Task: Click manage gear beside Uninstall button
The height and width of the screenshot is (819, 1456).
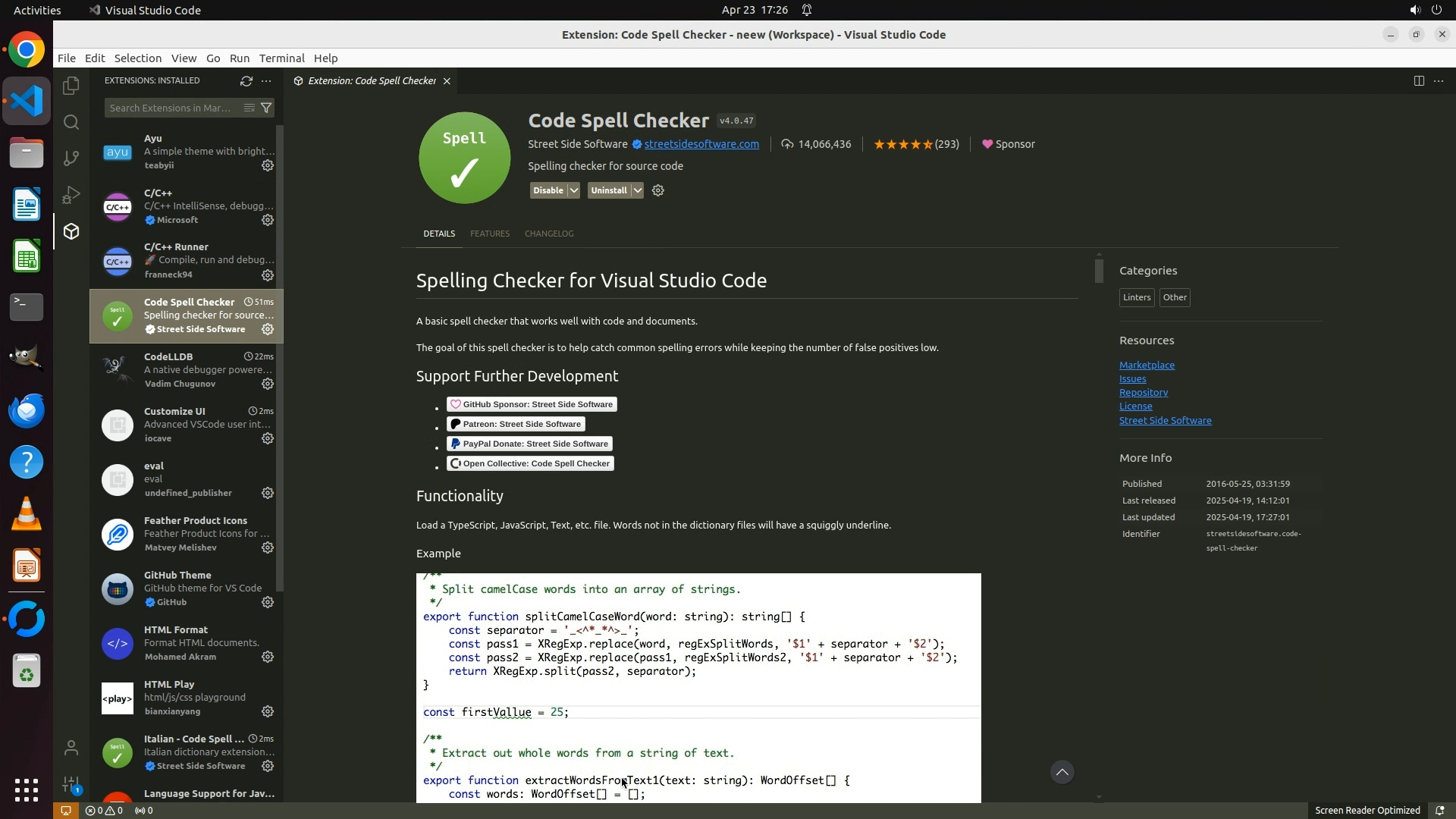Action: tap(658, 190)
